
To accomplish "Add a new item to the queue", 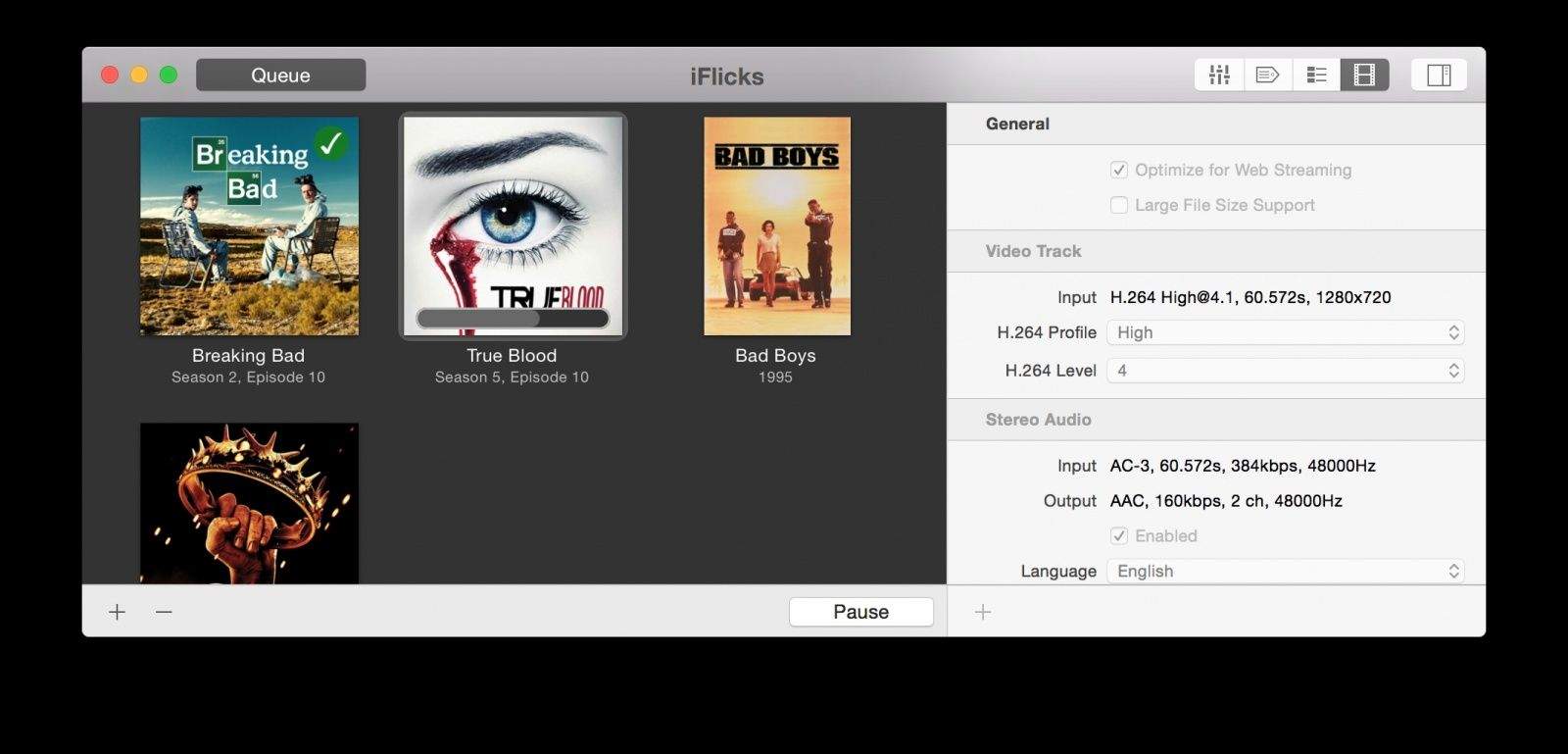I will pos(118,612).
